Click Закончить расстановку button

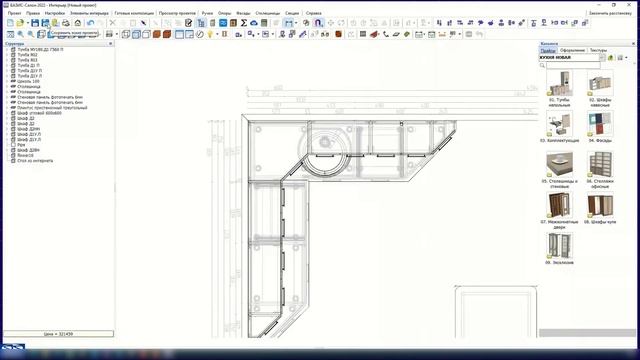[610, 13]
